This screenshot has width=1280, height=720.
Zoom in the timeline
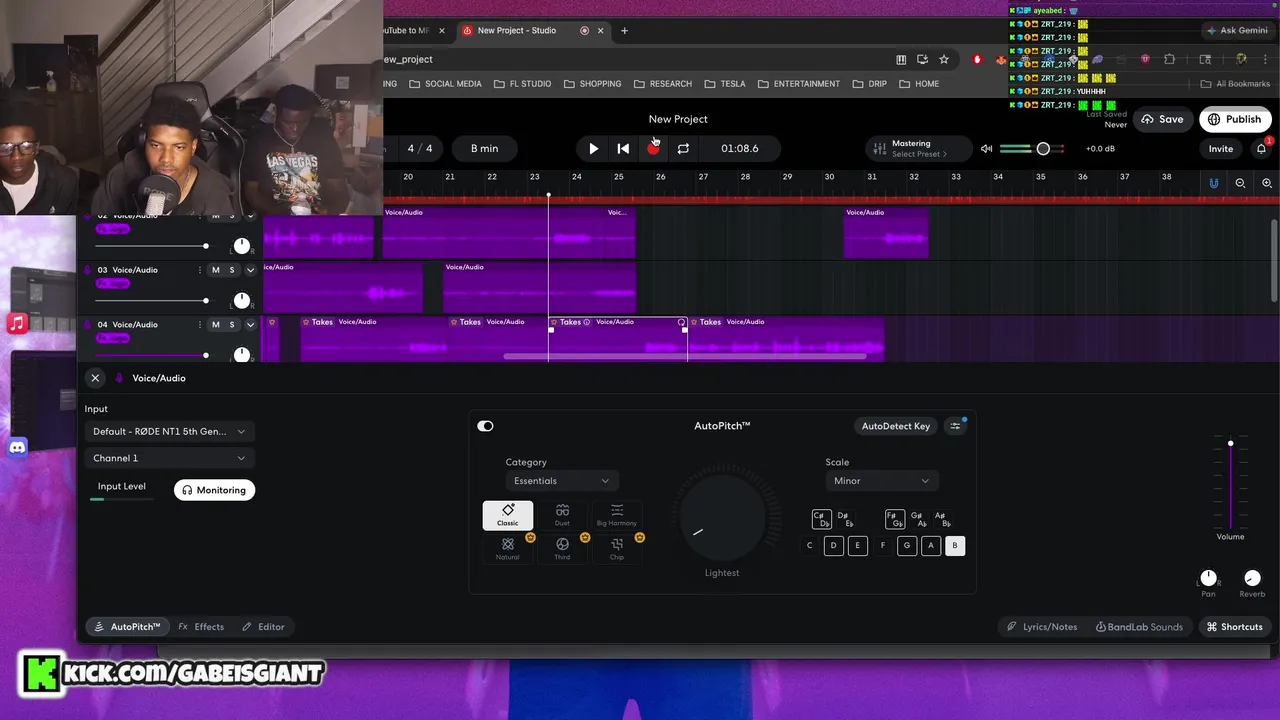point(1267,183)
